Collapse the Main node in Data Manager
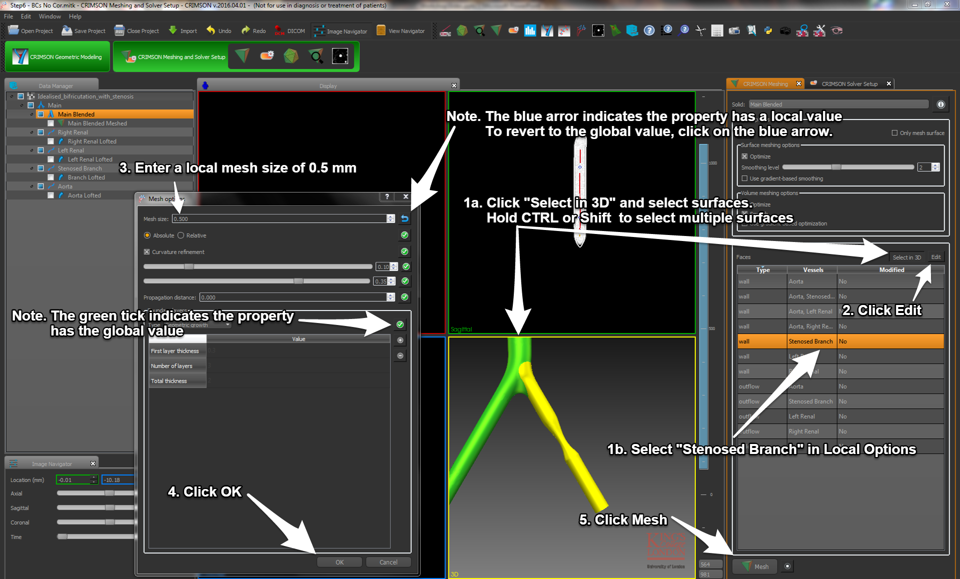Image resolution: width=960 pixels, height=579 pixels. click(x=22, y=105)
